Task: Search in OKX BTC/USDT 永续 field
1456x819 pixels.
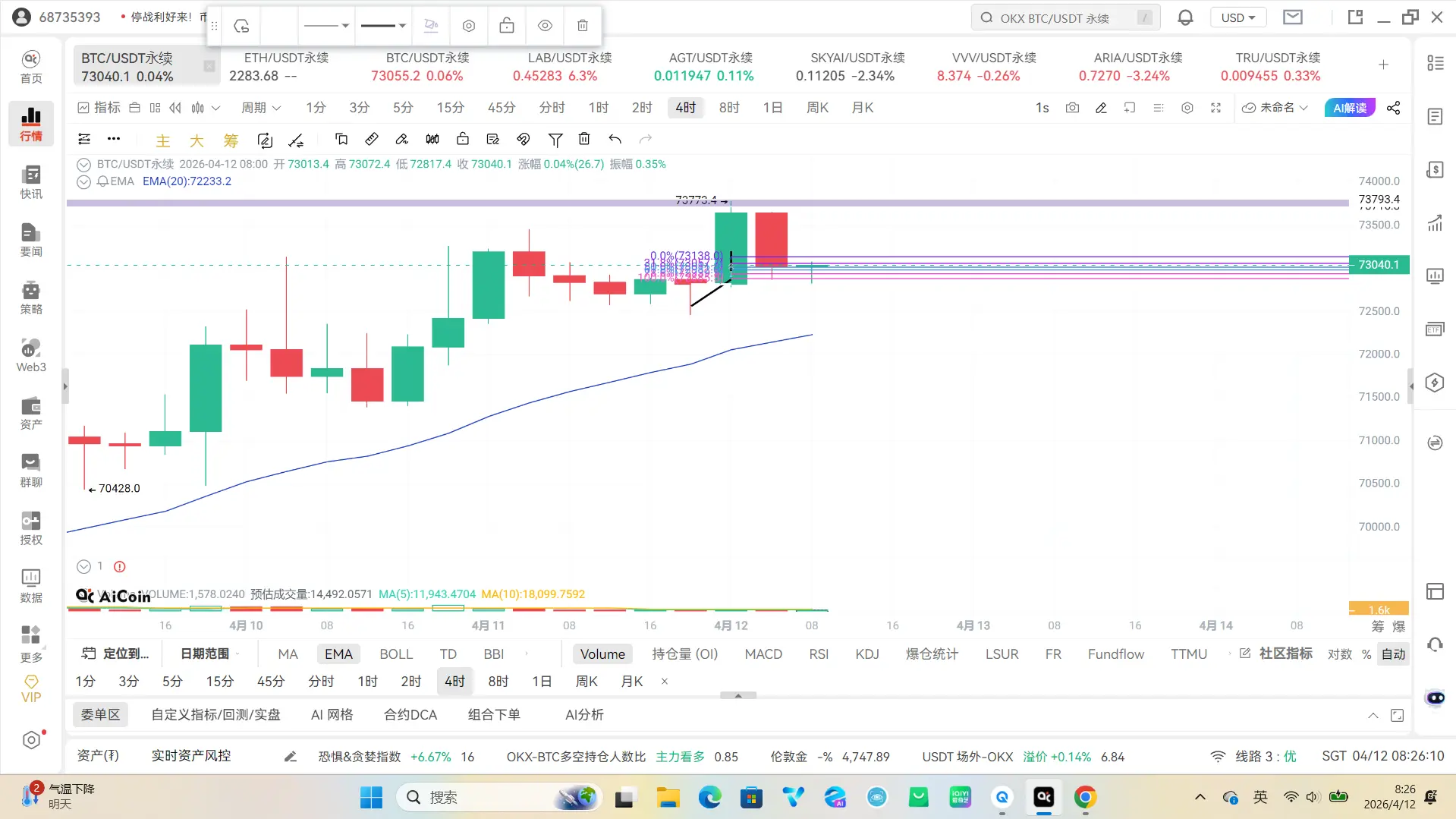Action: (1065, 17)
